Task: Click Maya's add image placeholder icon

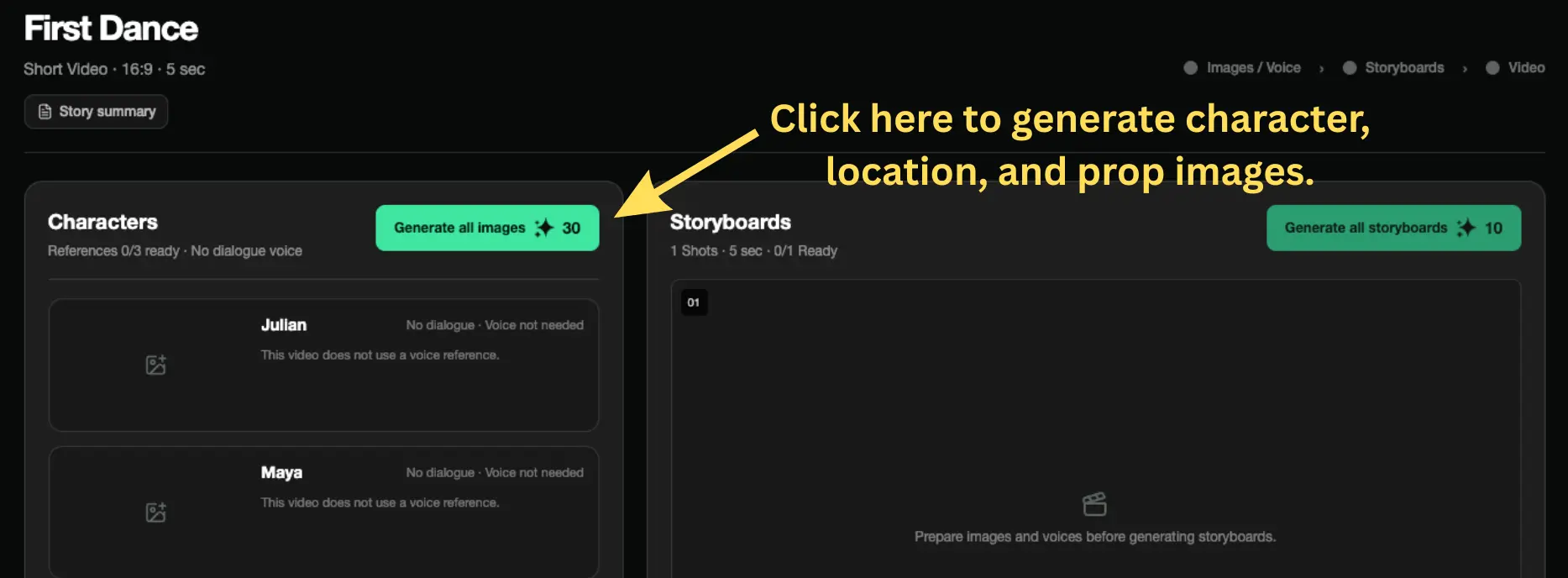Action: (x=156, y=512)
